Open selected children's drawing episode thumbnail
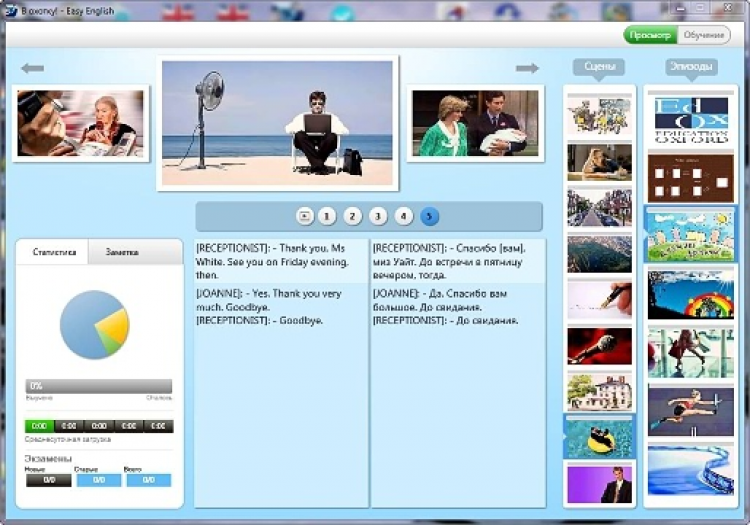 691,234
